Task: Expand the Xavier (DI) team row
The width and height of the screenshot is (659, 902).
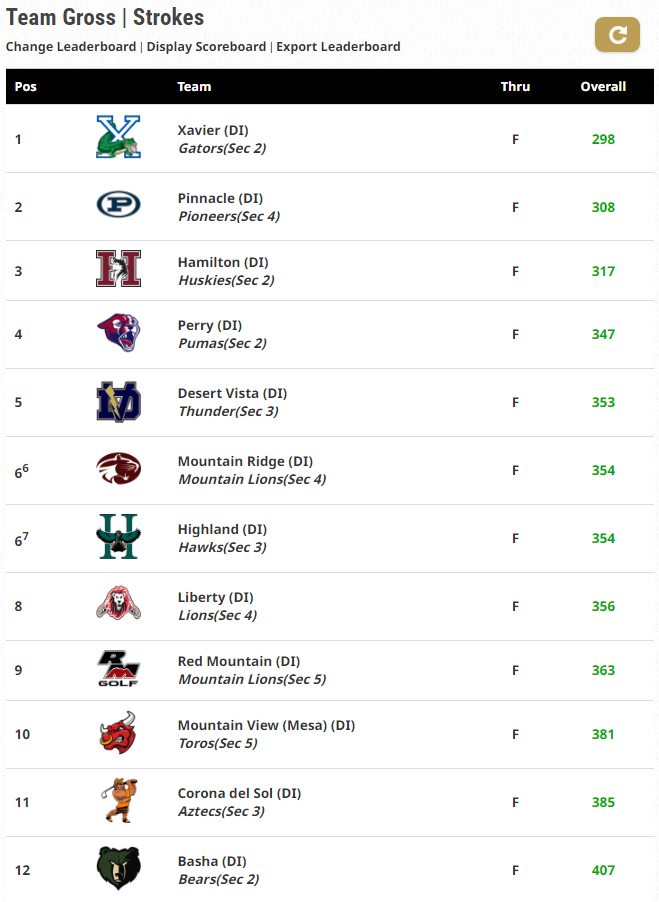Action: (x=330, y=139)
